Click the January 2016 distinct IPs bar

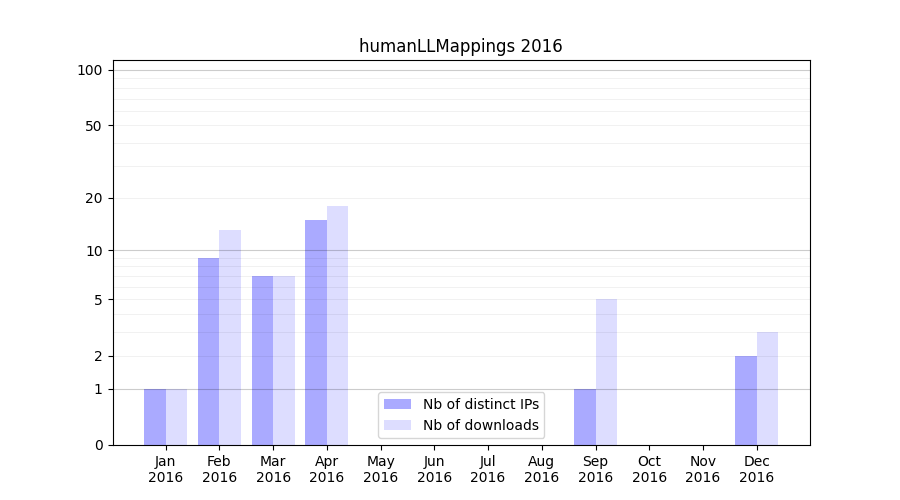(x=155, y=417)
